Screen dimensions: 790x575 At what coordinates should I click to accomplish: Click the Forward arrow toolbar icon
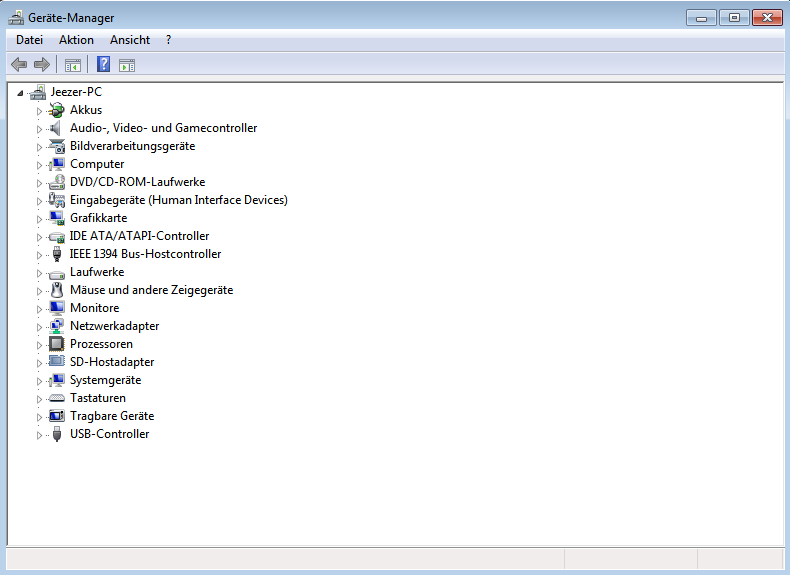42,65
